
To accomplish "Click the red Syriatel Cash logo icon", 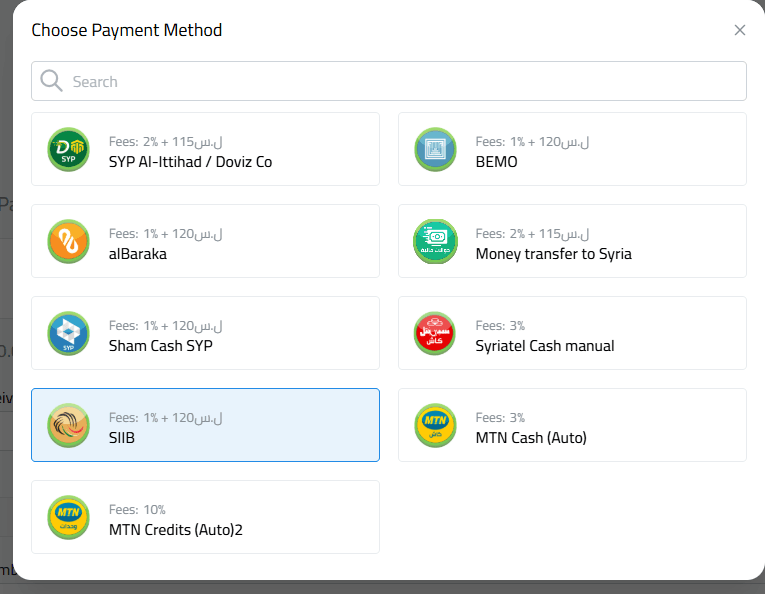I will 435,334.
